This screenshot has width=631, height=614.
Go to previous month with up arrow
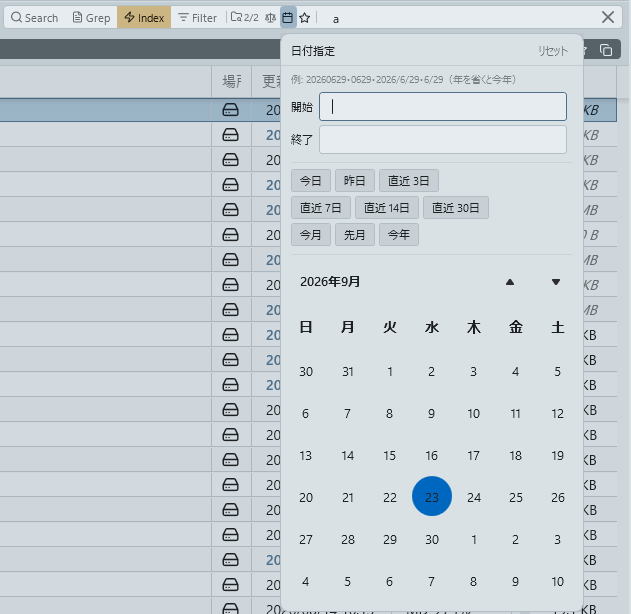click(x=510, y=282)
